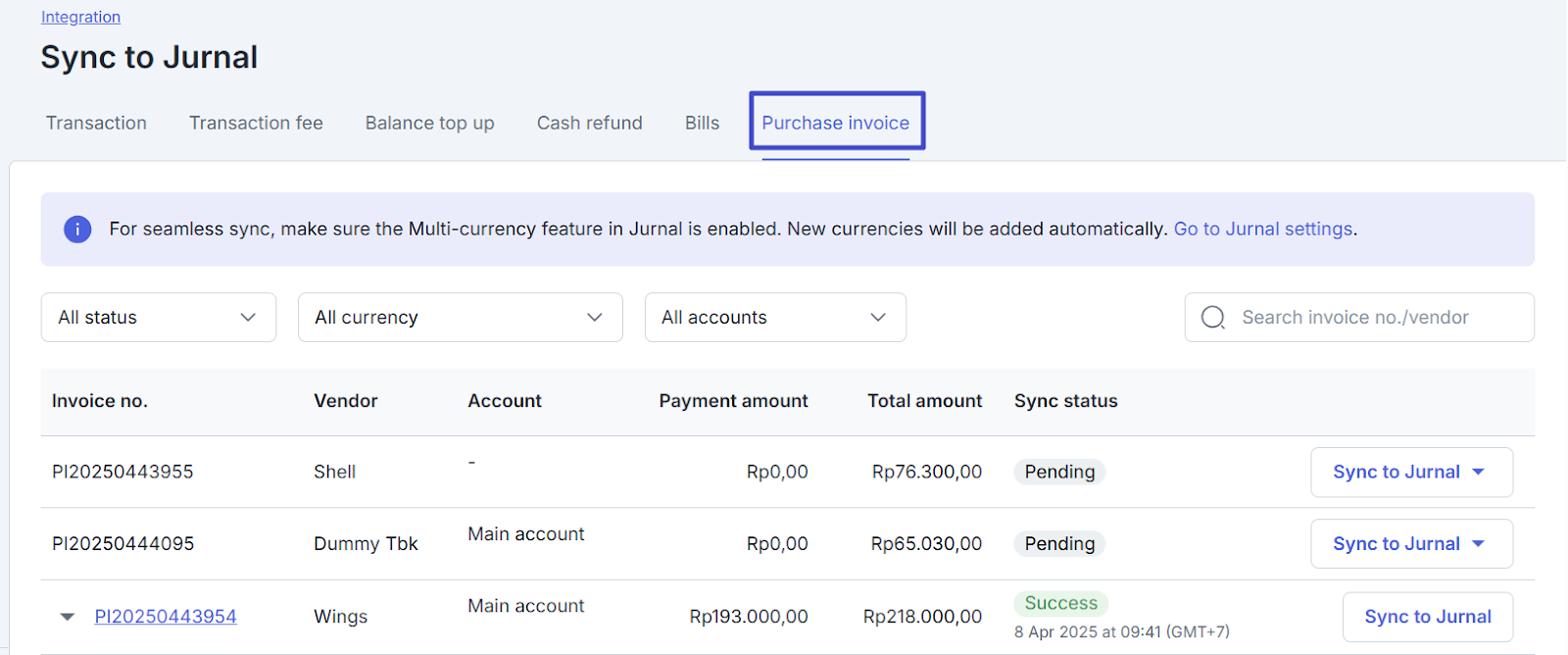This screenshot has height=655, width=1568.
Task: Select the Bills tab
Action: point(702,124)
